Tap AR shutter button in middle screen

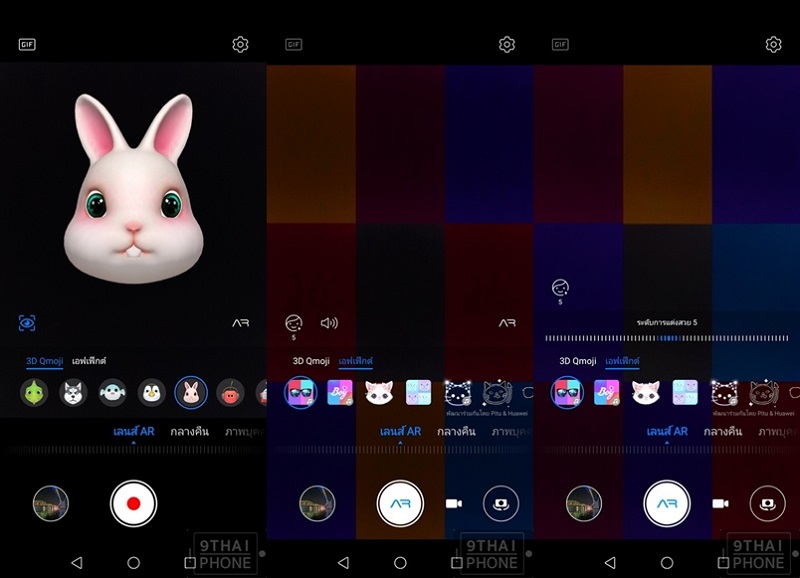pos(401,504)
